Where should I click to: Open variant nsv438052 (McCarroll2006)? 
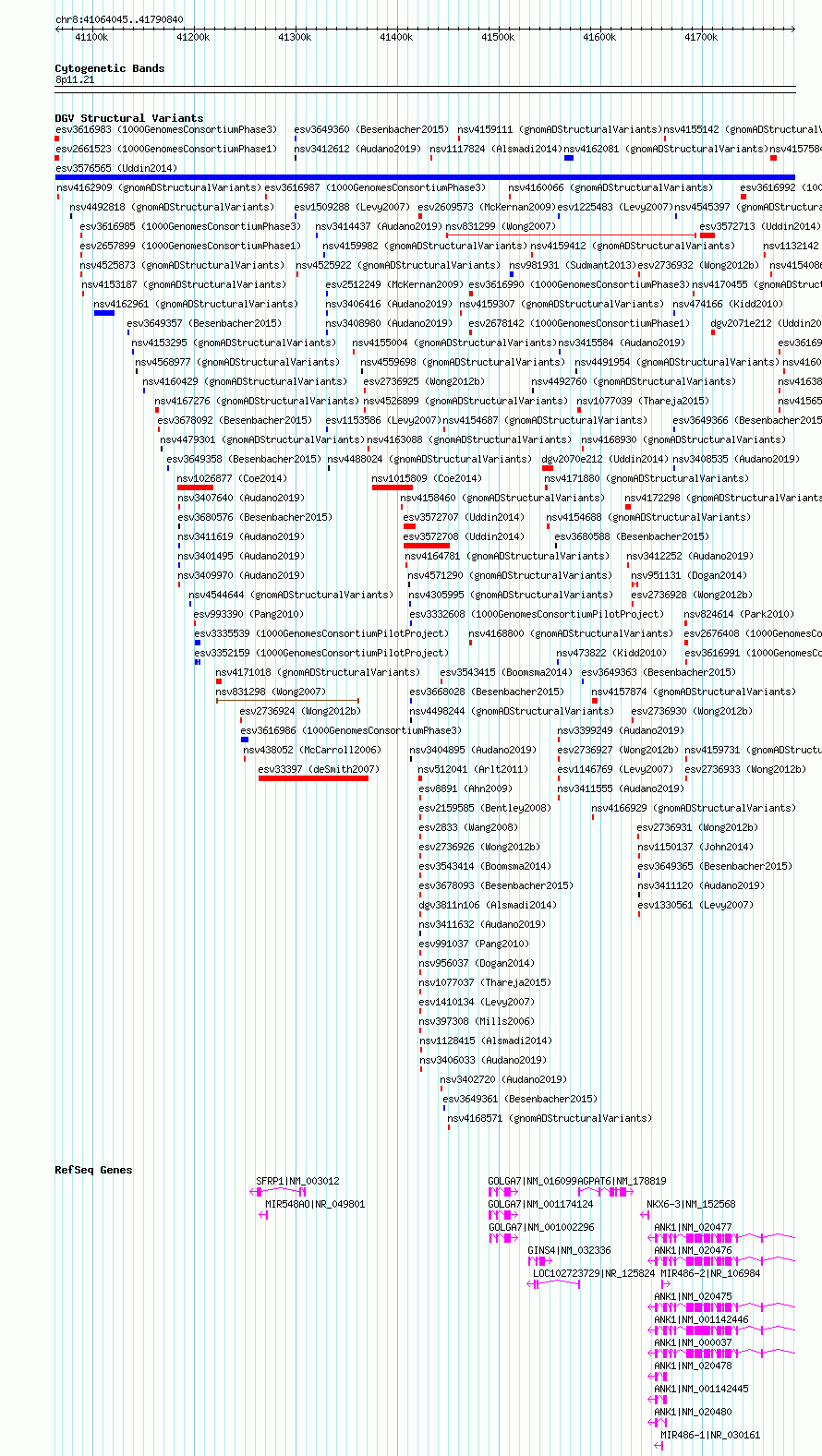(x=312, y=750)
